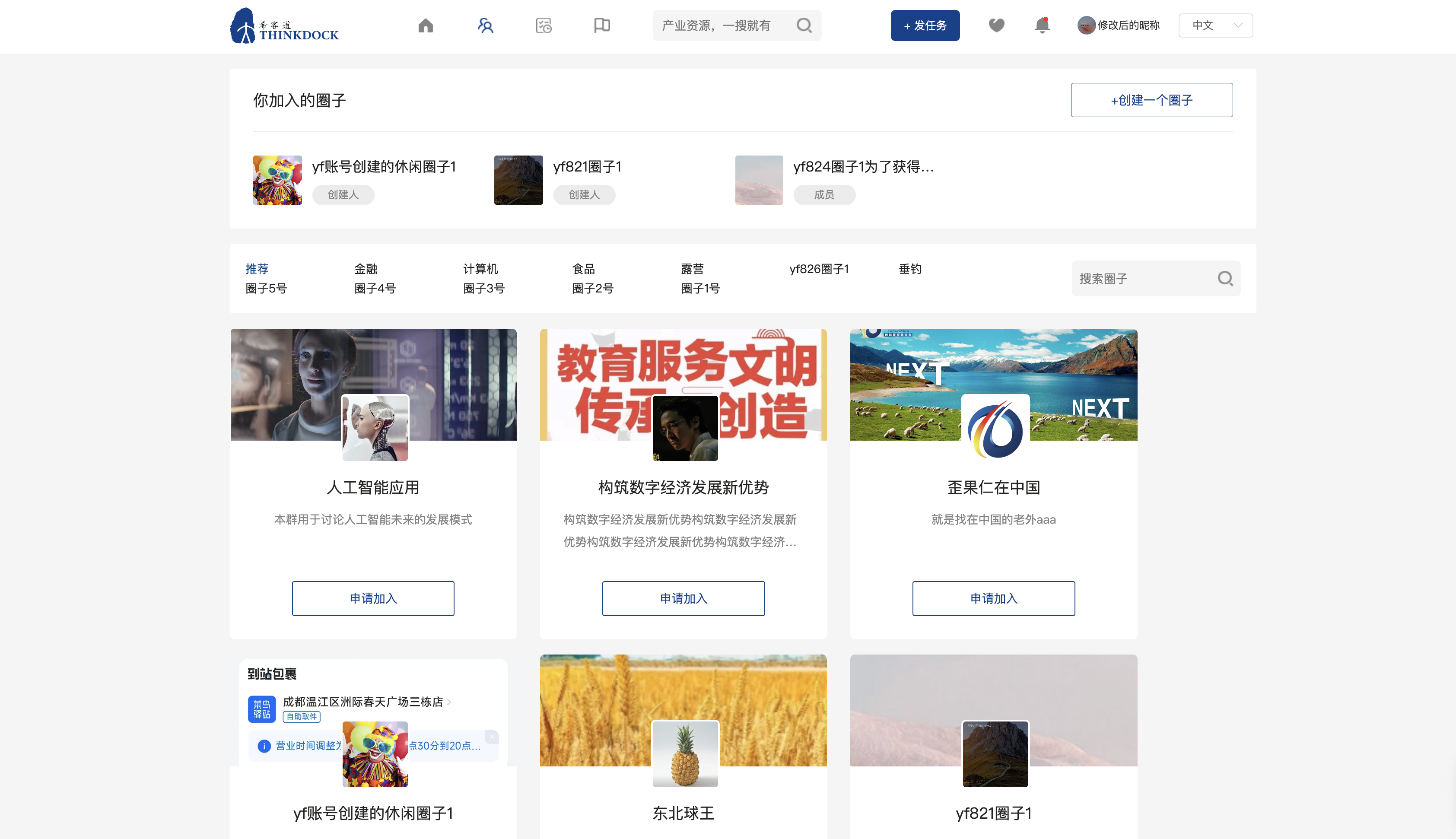Click the circle search magnifier icon

click(x=1225, y=279)
